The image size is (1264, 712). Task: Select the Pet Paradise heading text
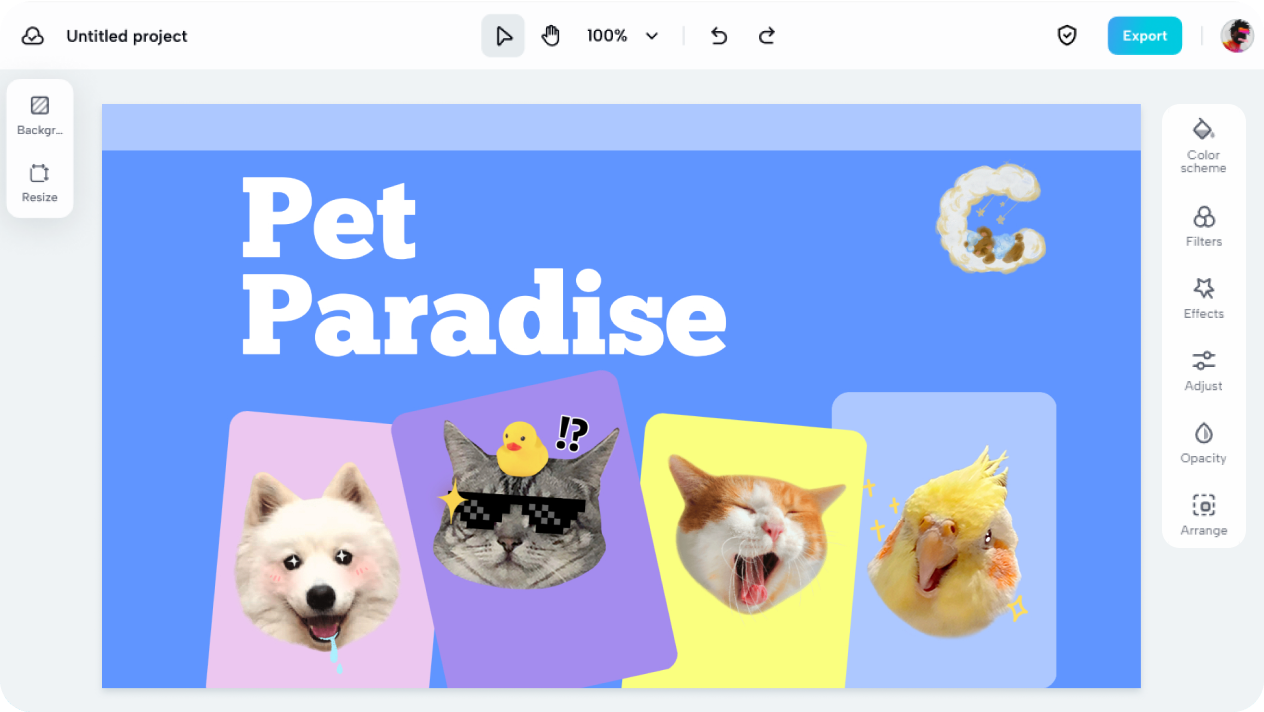(x=483, y=266)
